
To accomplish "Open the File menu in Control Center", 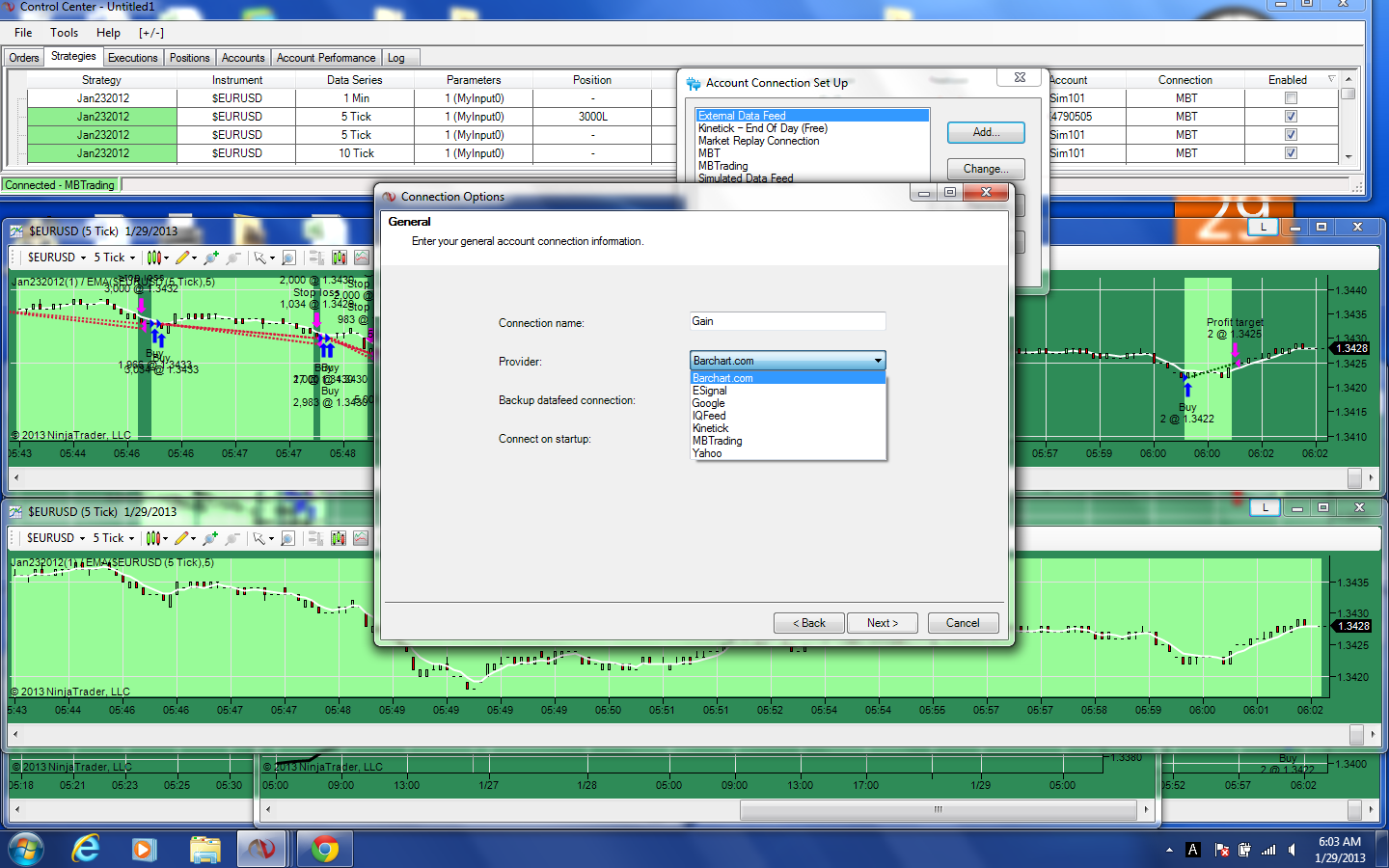I will (23, 33).
